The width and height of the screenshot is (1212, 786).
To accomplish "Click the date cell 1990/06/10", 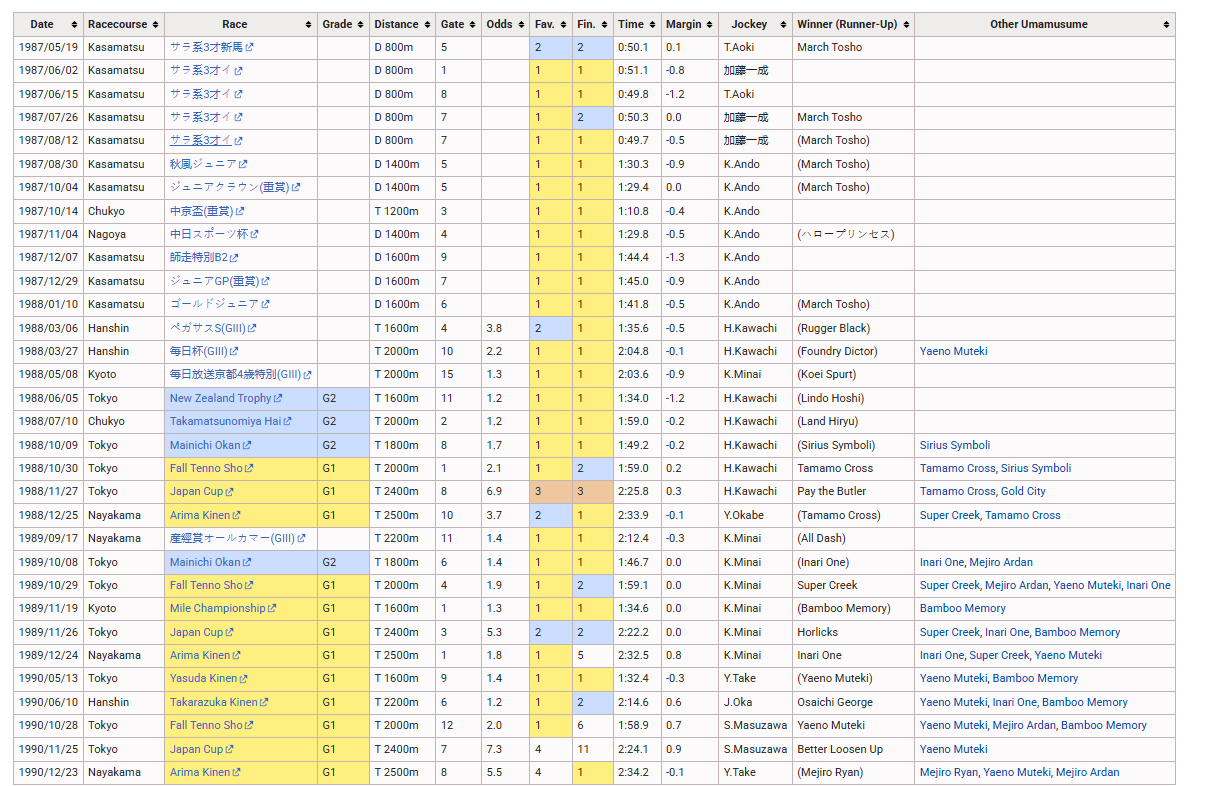I will tap(49, 702).
